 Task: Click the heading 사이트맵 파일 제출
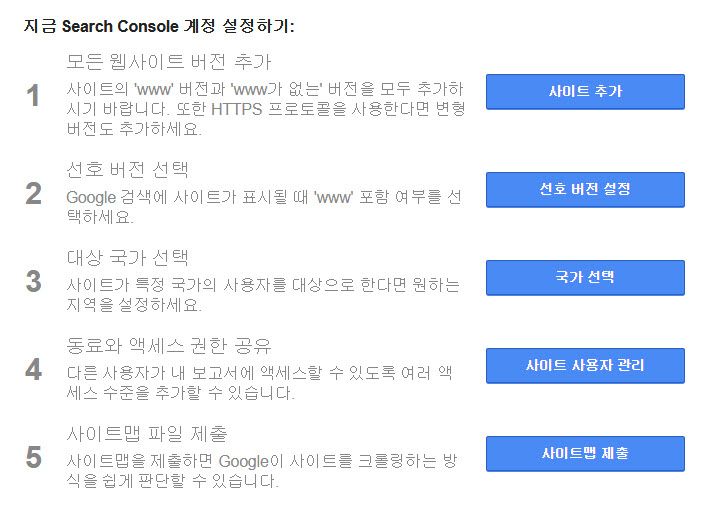point(147,433)
